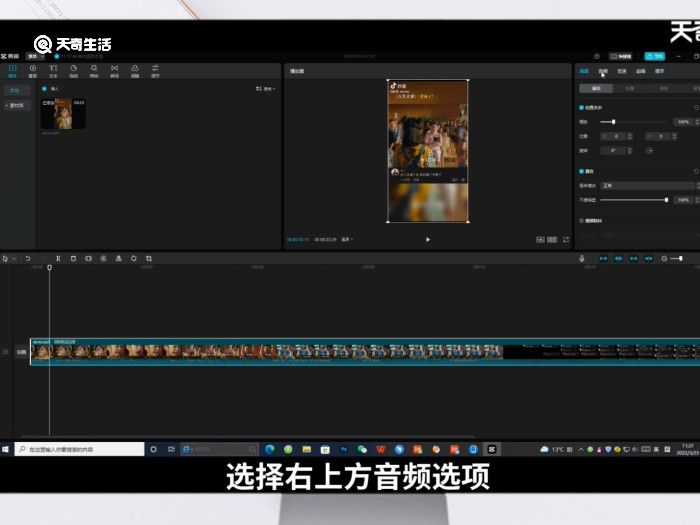This screenshot has width=700, height=525.
Task: Click the third blue preview-axis toggle on timeline toolbar
Action: [633, 258]
